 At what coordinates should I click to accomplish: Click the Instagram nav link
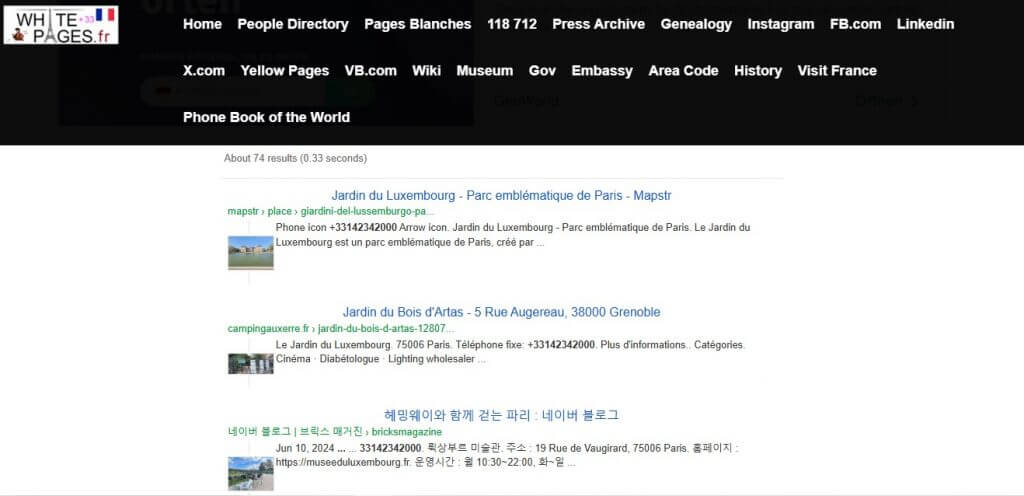pos(780,24)
